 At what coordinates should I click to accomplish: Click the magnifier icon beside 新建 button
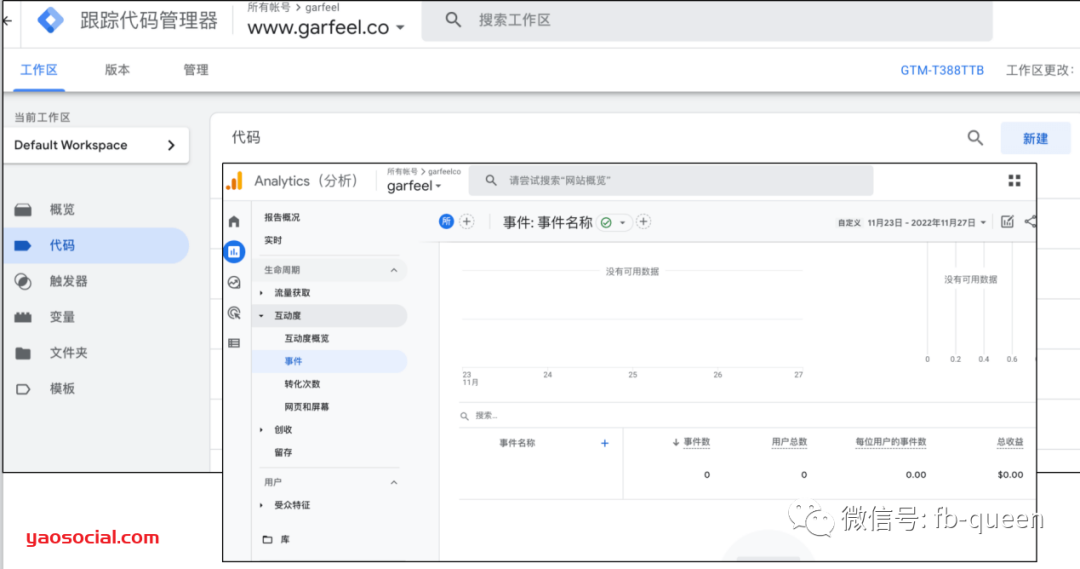pyautogui.click(x=975, y=138)
